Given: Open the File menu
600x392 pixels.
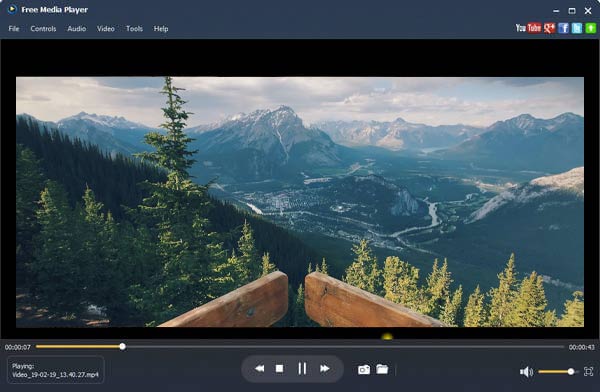Looking at the screenshot, I should pyautogui.click(x=14, y=29).
